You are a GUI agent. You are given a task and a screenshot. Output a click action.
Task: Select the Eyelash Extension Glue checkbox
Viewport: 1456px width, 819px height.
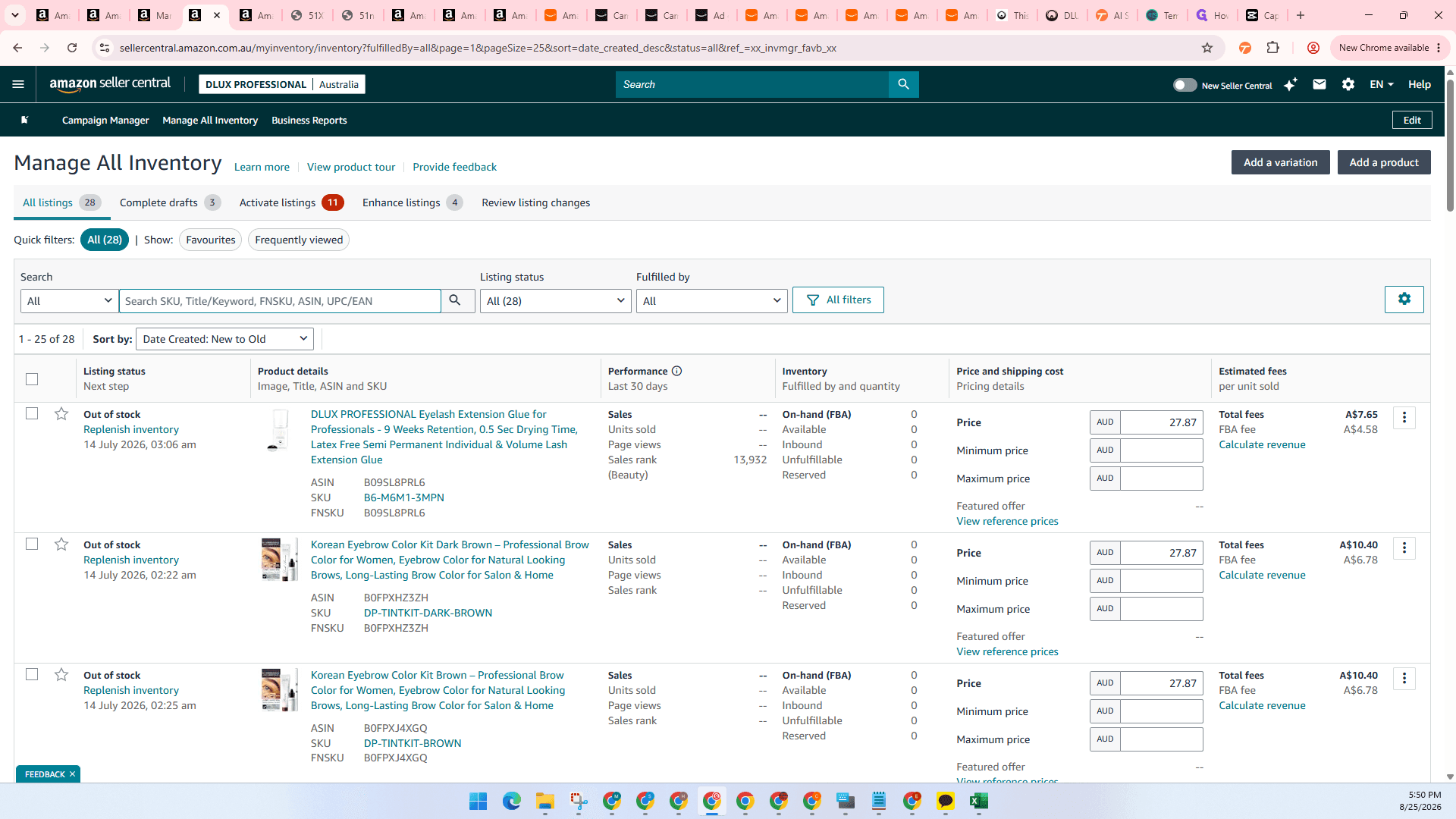click(x=32, y=413)
